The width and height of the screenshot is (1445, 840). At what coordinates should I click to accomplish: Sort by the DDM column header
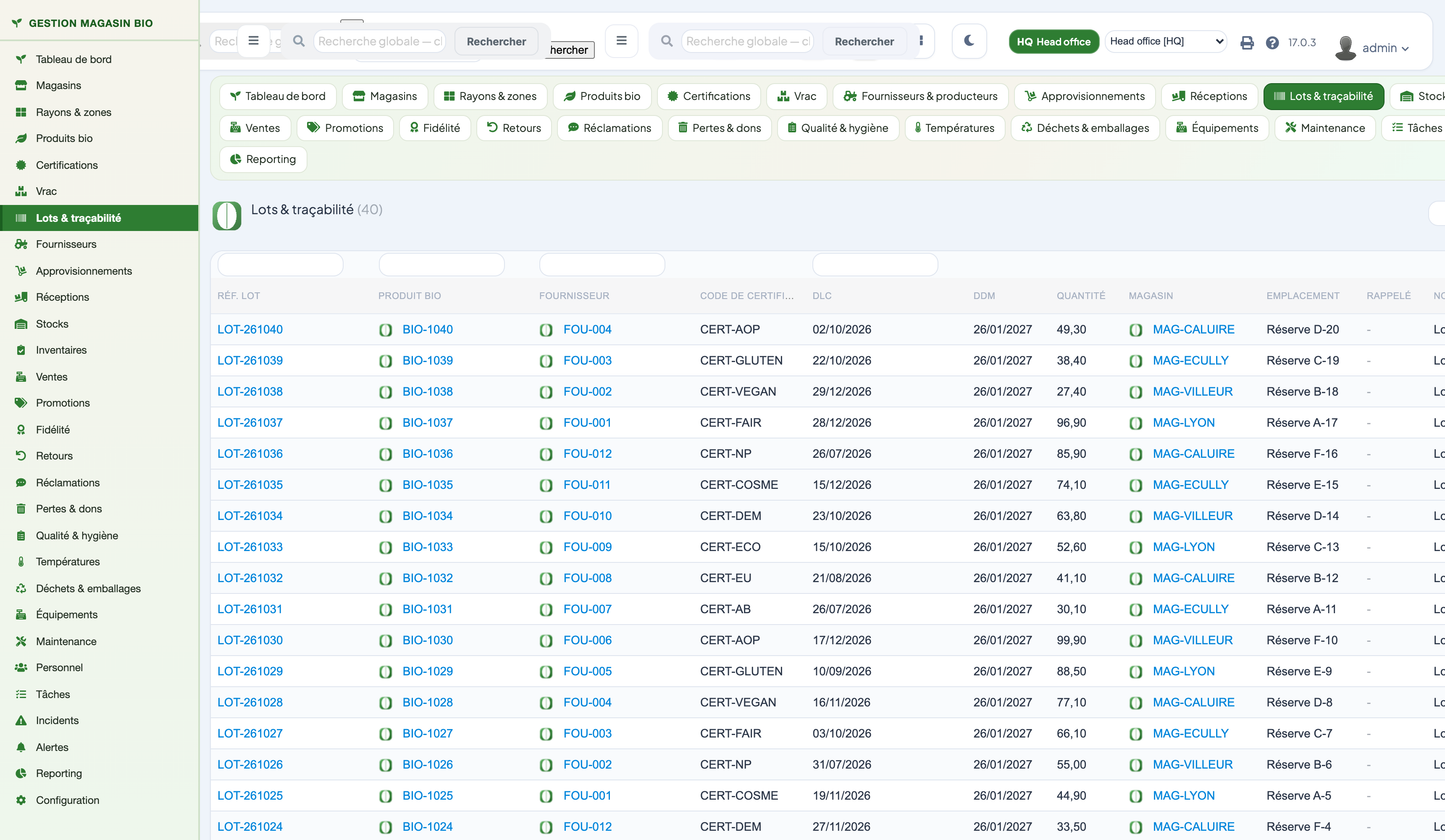984,296
